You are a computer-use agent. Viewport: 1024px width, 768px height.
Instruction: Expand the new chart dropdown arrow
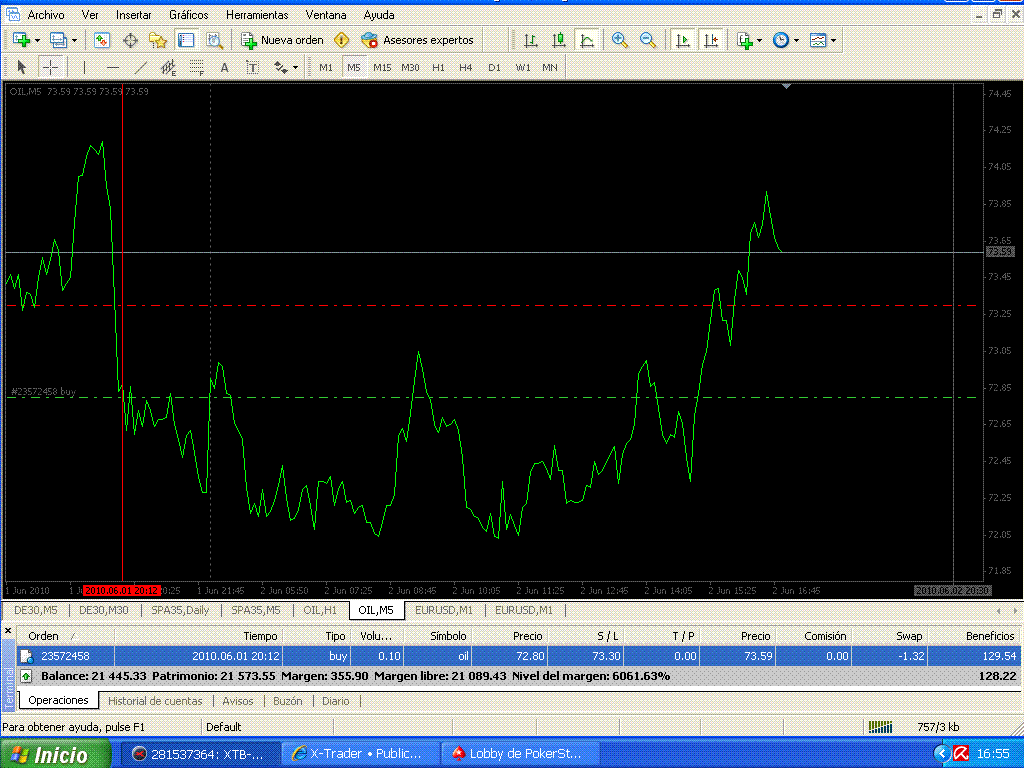37,40
